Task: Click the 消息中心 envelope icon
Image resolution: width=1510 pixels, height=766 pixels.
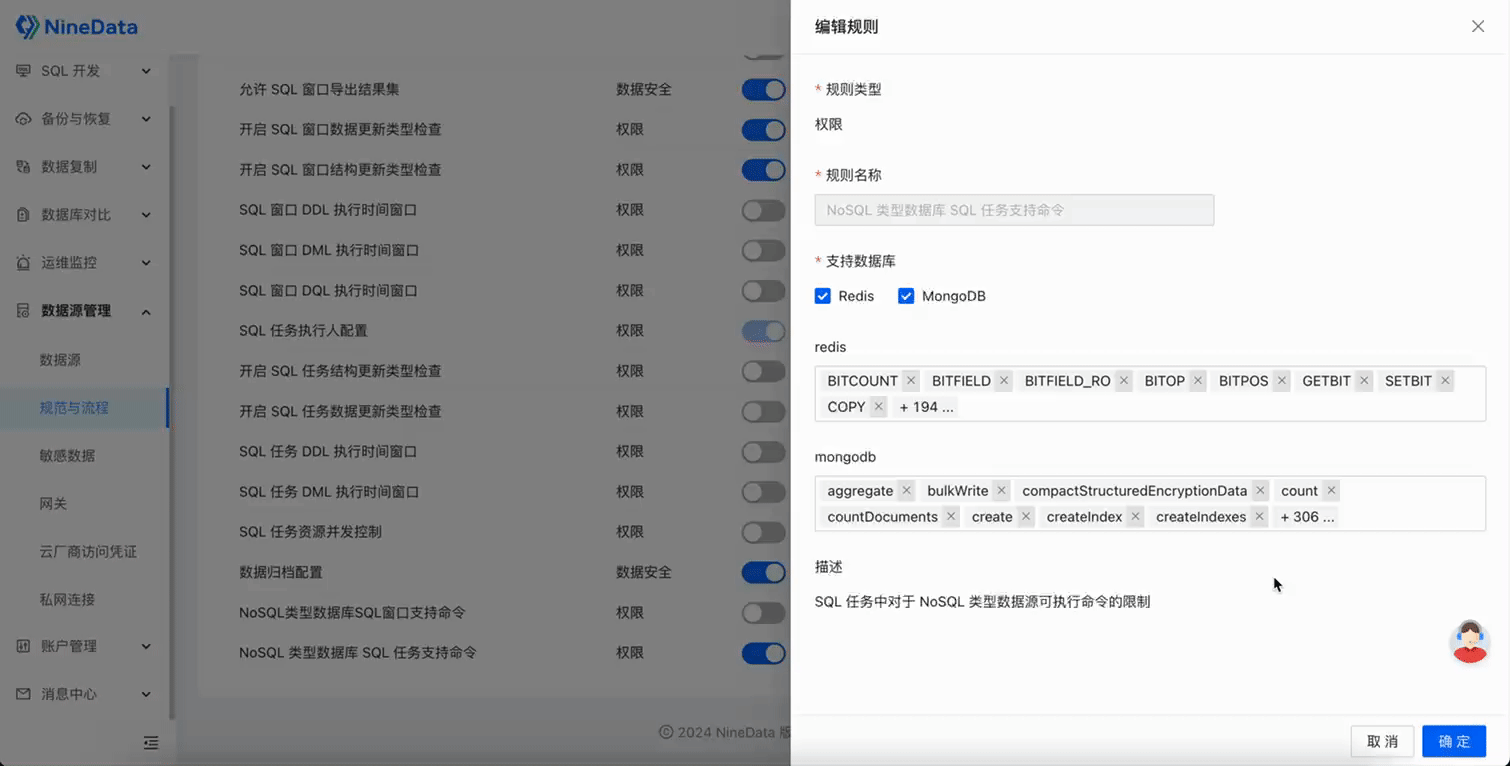Action: [x=23, y=694]
